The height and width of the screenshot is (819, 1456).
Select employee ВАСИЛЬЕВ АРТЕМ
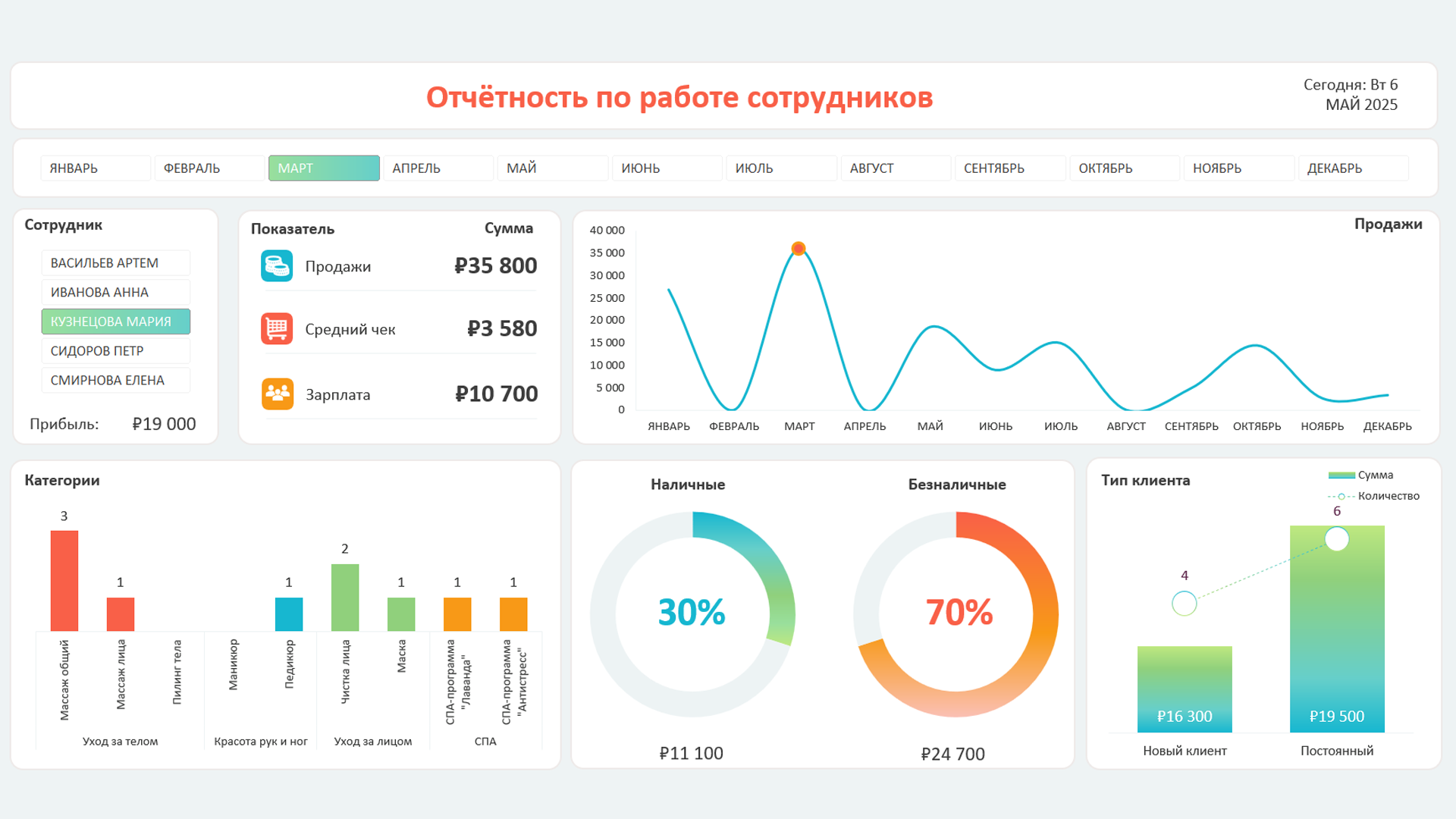tap(116, 263)
